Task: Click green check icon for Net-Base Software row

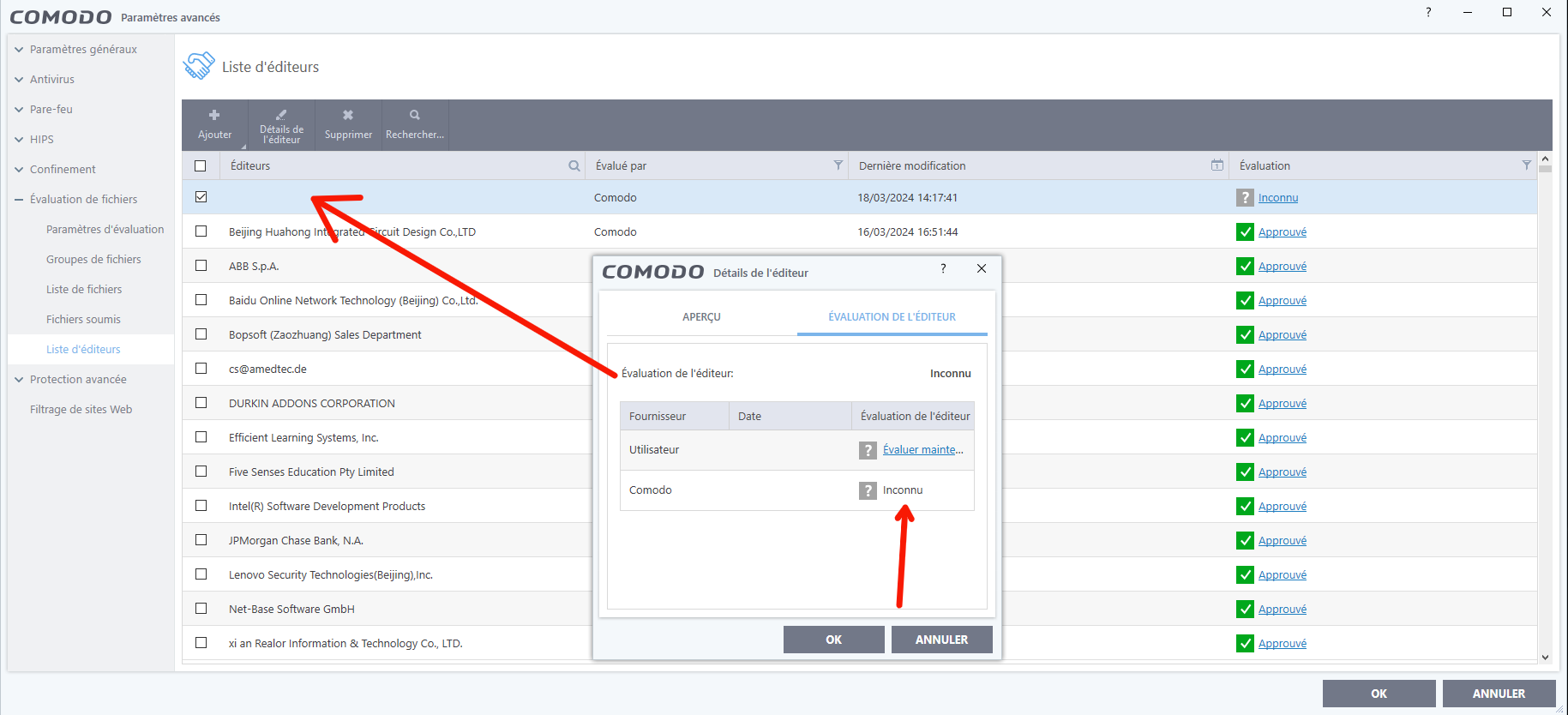Action: 1245,610
